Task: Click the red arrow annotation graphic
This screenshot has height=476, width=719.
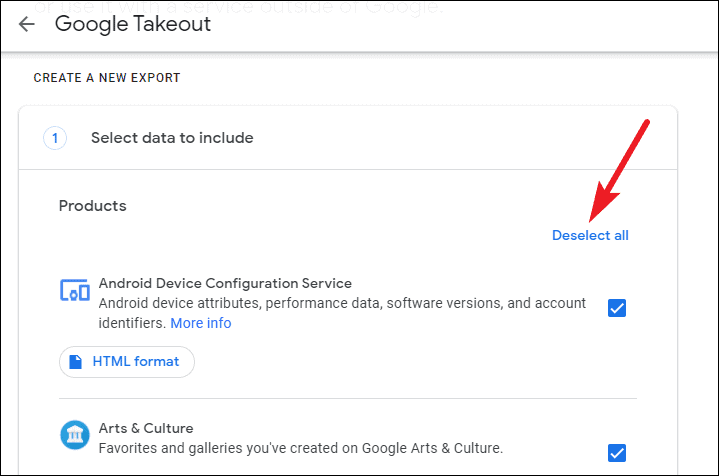Action: (621, 168)
